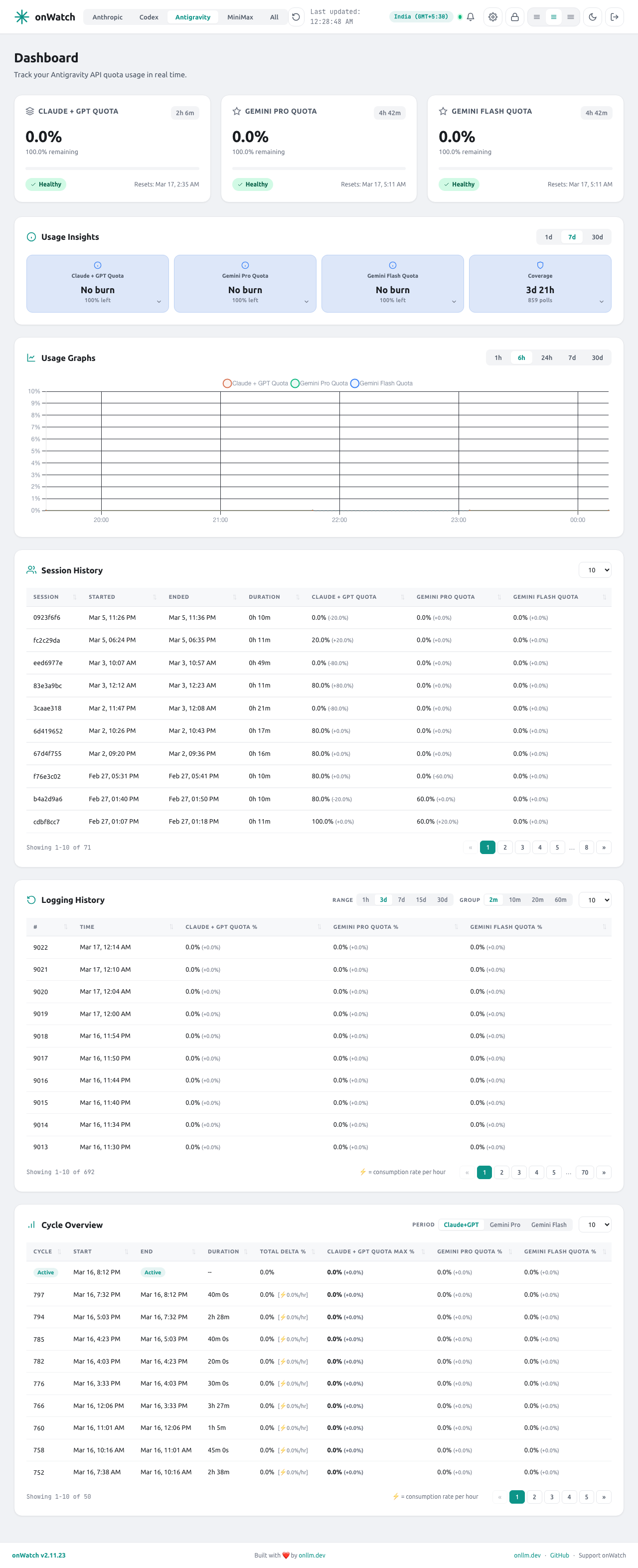
Task: Select Gemini Flash period in Cycle Overview
Action: [x=548, y=1224]
